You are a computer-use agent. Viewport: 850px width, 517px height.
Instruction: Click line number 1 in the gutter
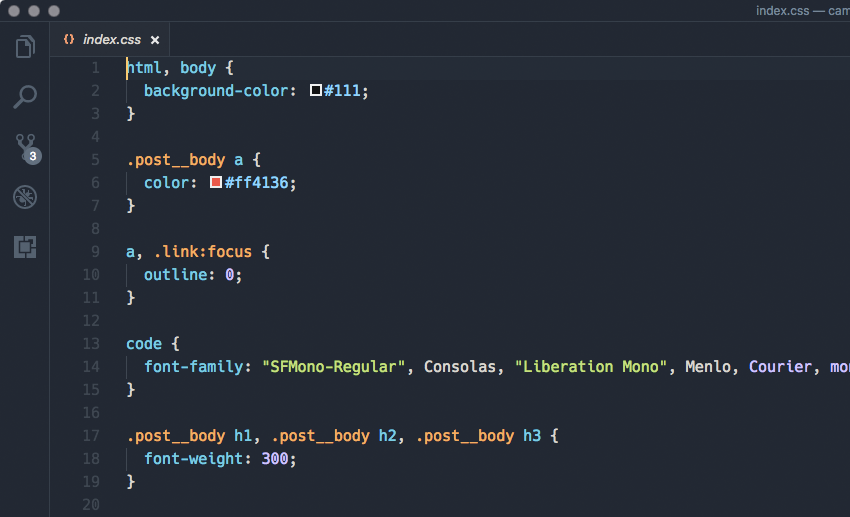tap(95, 68)
